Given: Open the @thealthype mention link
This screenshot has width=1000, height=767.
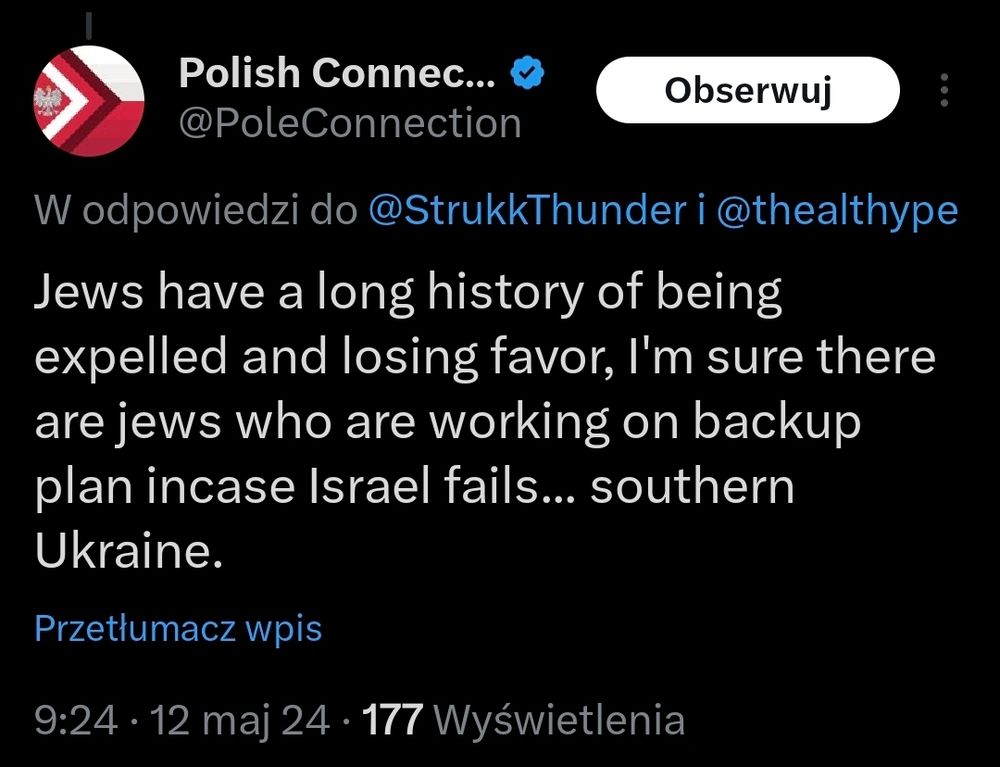Looking at the screenshot, I should pyautogui.click(x=836, y=210).
